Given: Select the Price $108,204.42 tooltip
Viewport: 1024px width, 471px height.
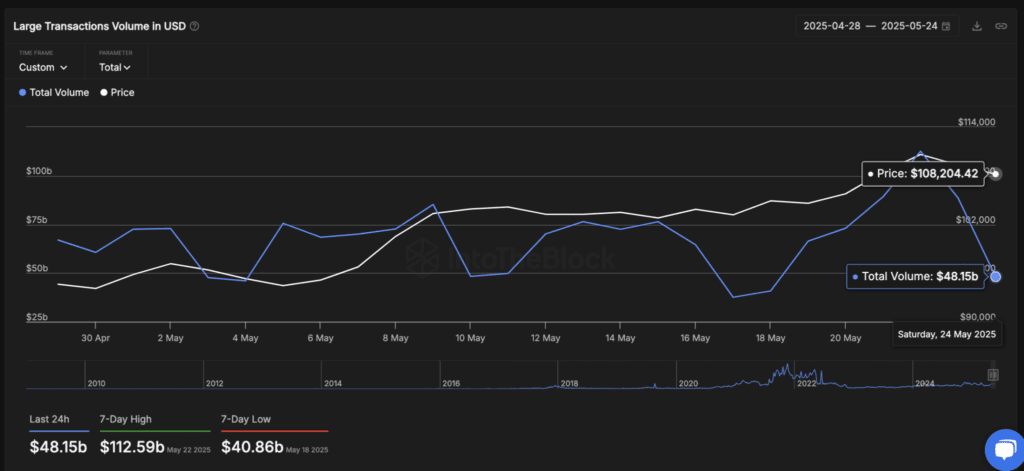Looking at the screenshot, I should point(923,174).
